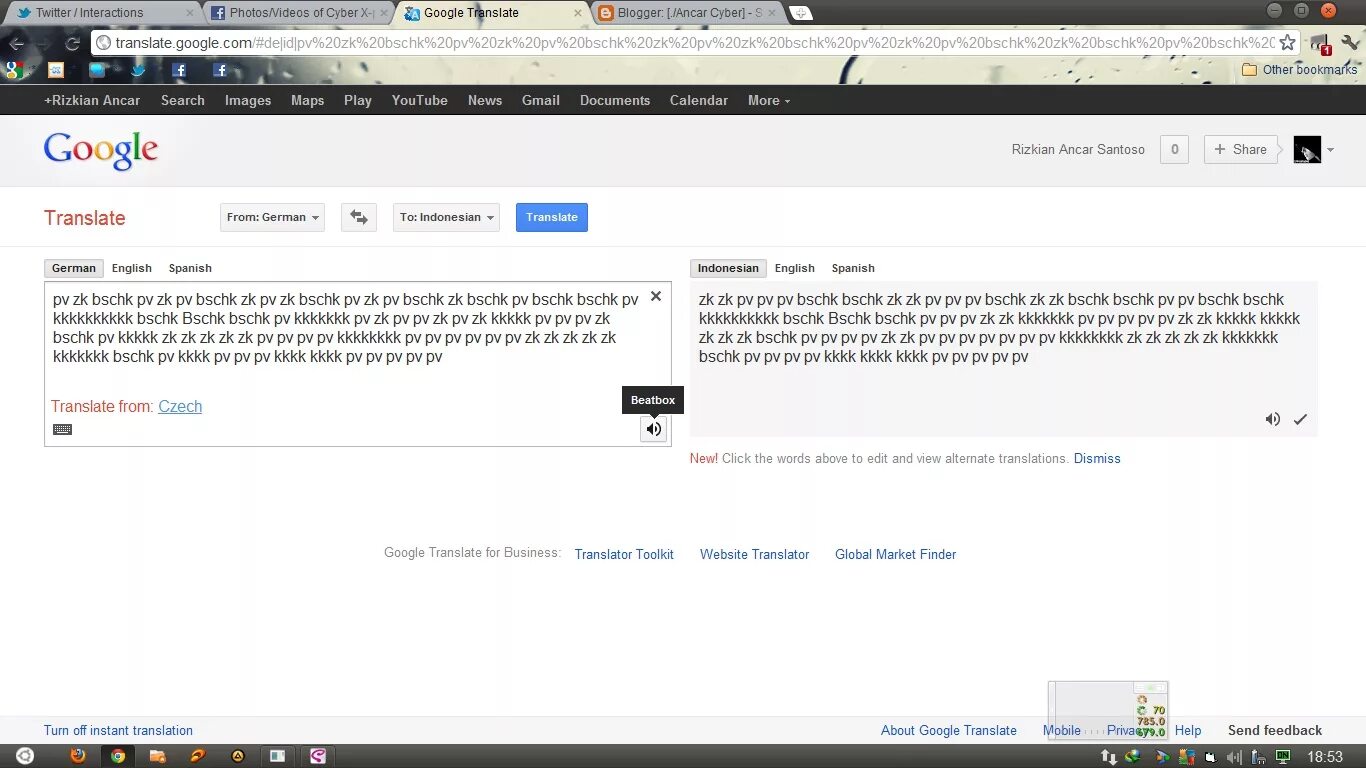Open file manager folder in taskbar

[158, 756]
